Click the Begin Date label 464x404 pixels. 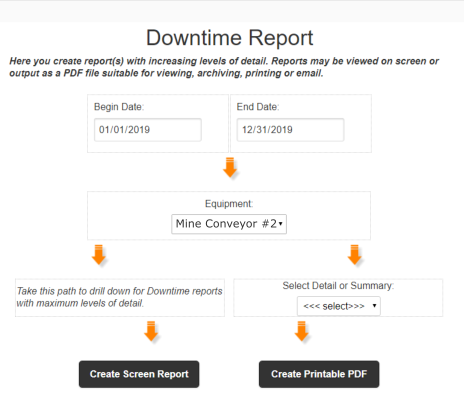point(119,107)
